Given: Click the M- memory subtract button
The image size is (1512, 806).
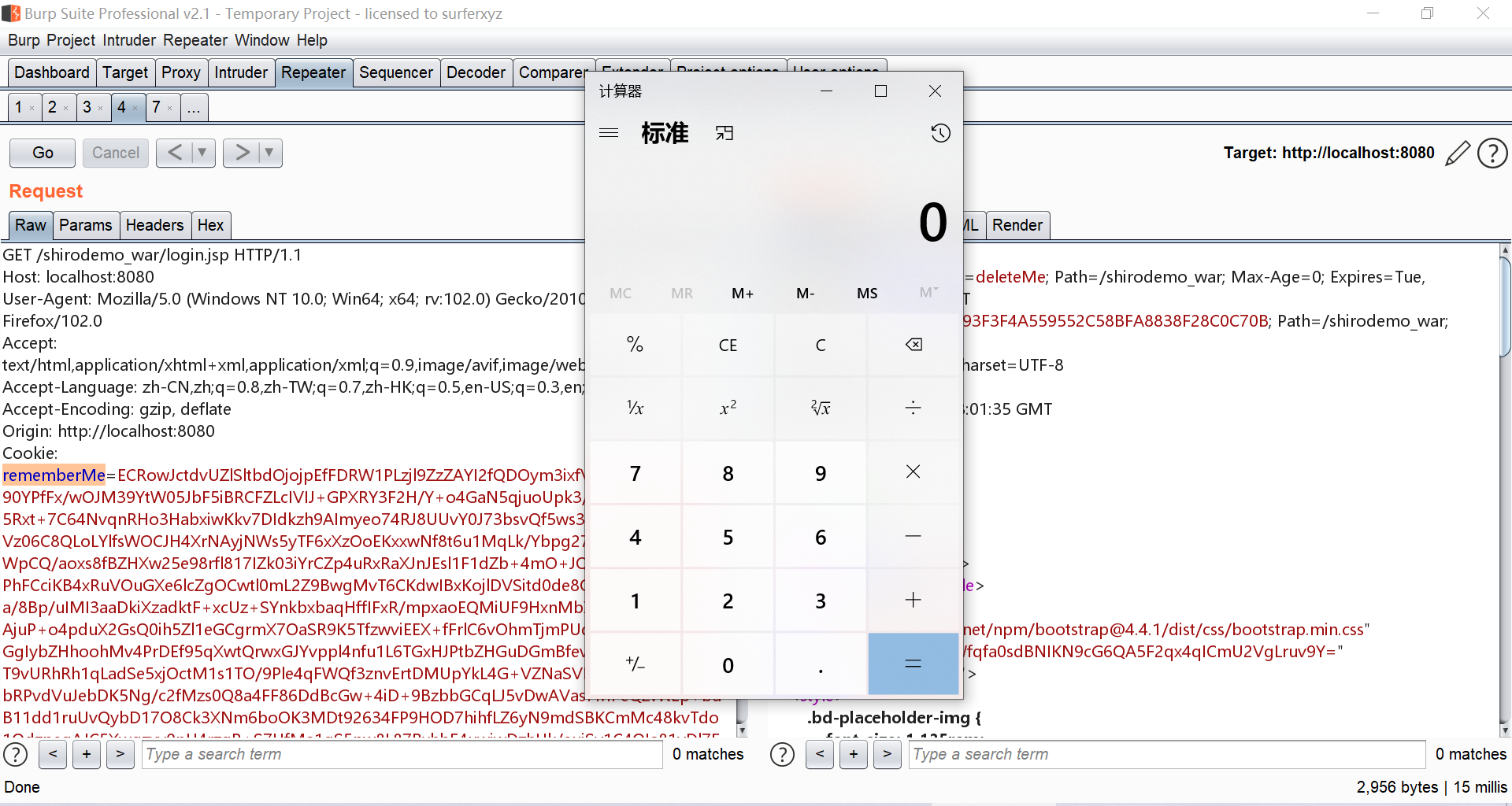Looking at the screenshot, I should (805, 294).
